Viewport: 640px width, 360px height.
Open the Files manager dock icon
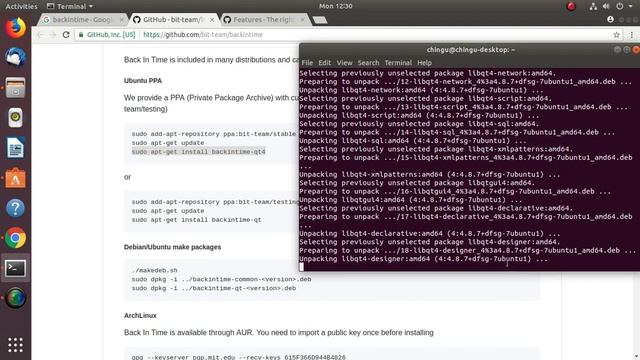point(16,87)
